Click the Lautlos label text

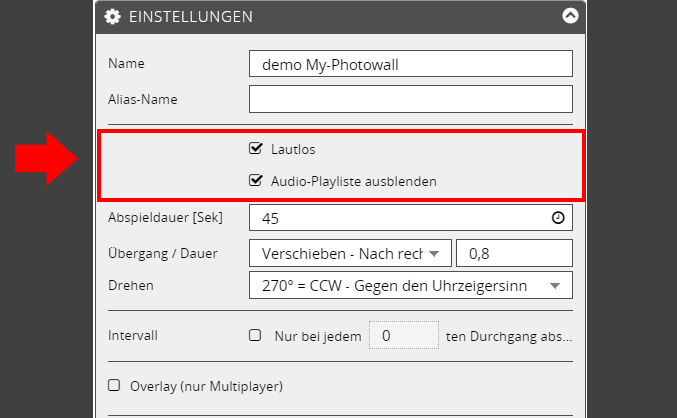tap(293, 149)
